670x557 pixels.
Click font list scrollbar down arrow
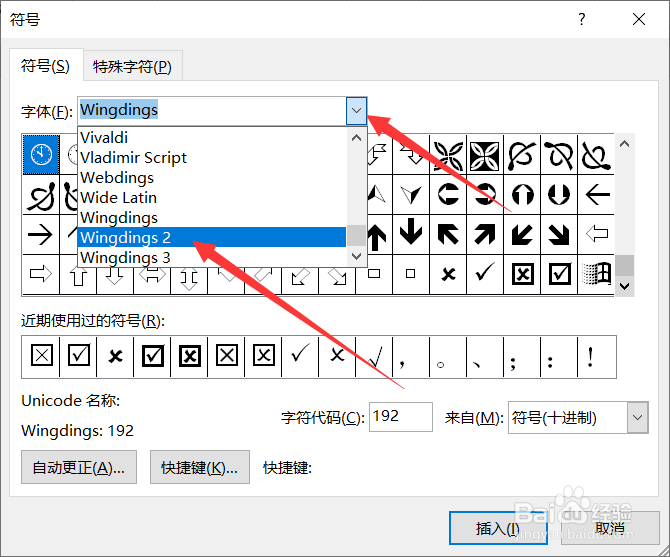pyautogui.click(x=356, y=256)
